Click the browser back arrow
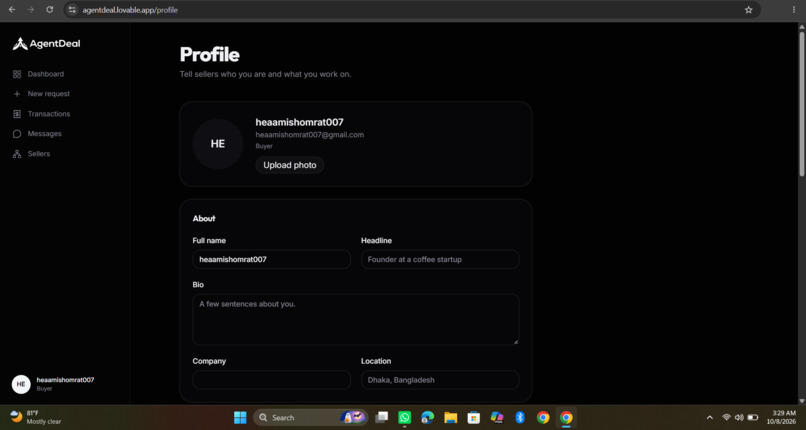The height and width of the screenshot is (430, 806). click(x=12, y=10)
